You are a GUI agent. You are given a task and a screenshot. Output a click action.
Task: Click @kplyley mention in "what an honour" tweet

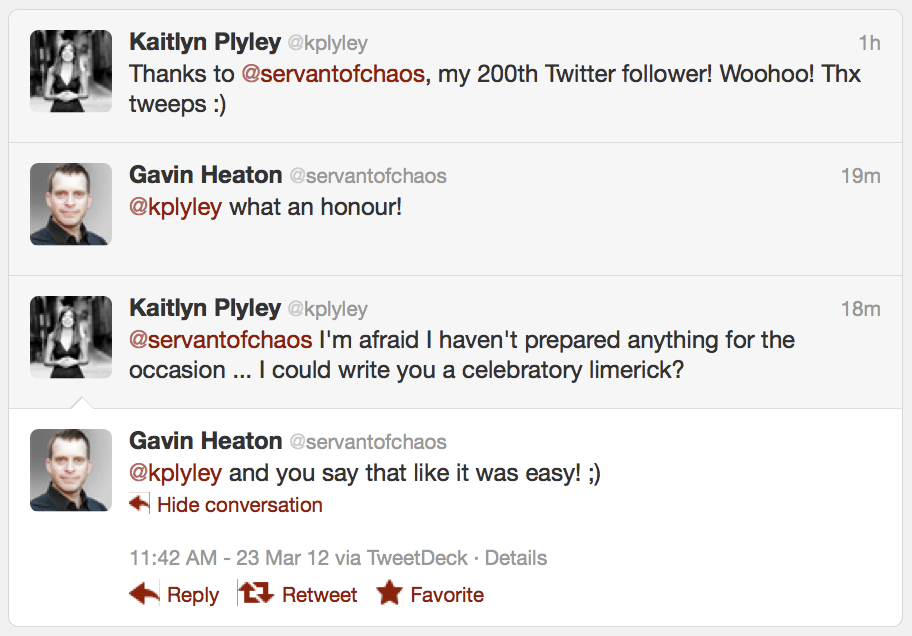coord(176,208)
